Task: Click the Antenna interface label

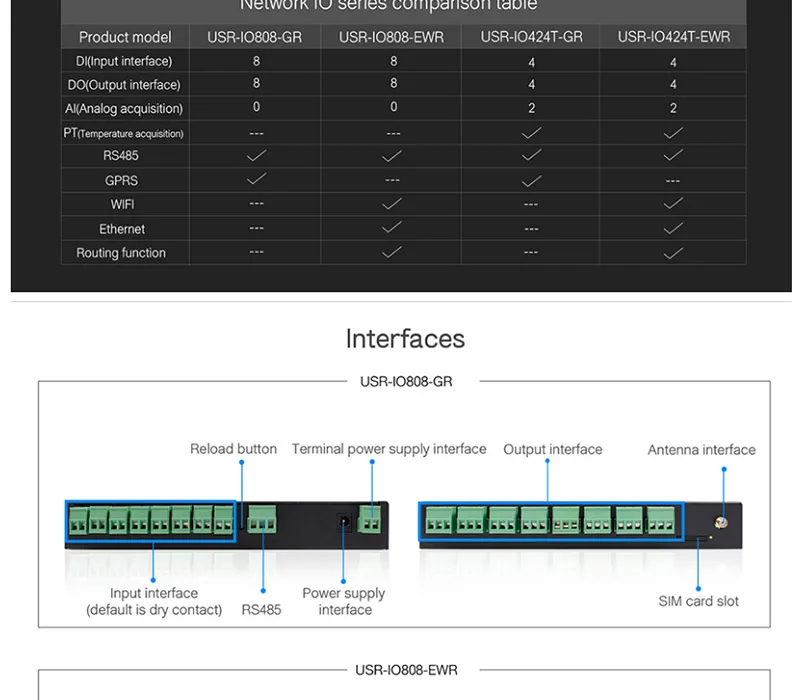Action: pyautogui.click(x=702, y=450)
